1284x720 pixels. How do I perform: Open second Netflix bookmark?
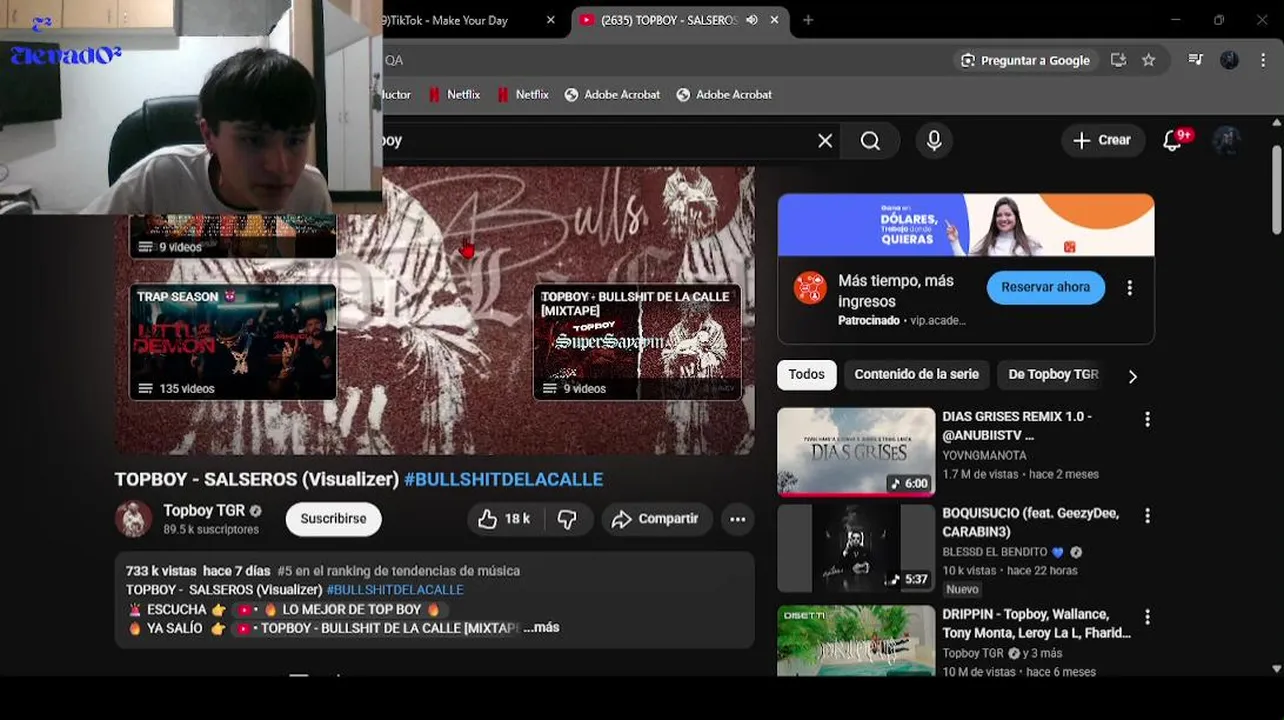(522, 95)
